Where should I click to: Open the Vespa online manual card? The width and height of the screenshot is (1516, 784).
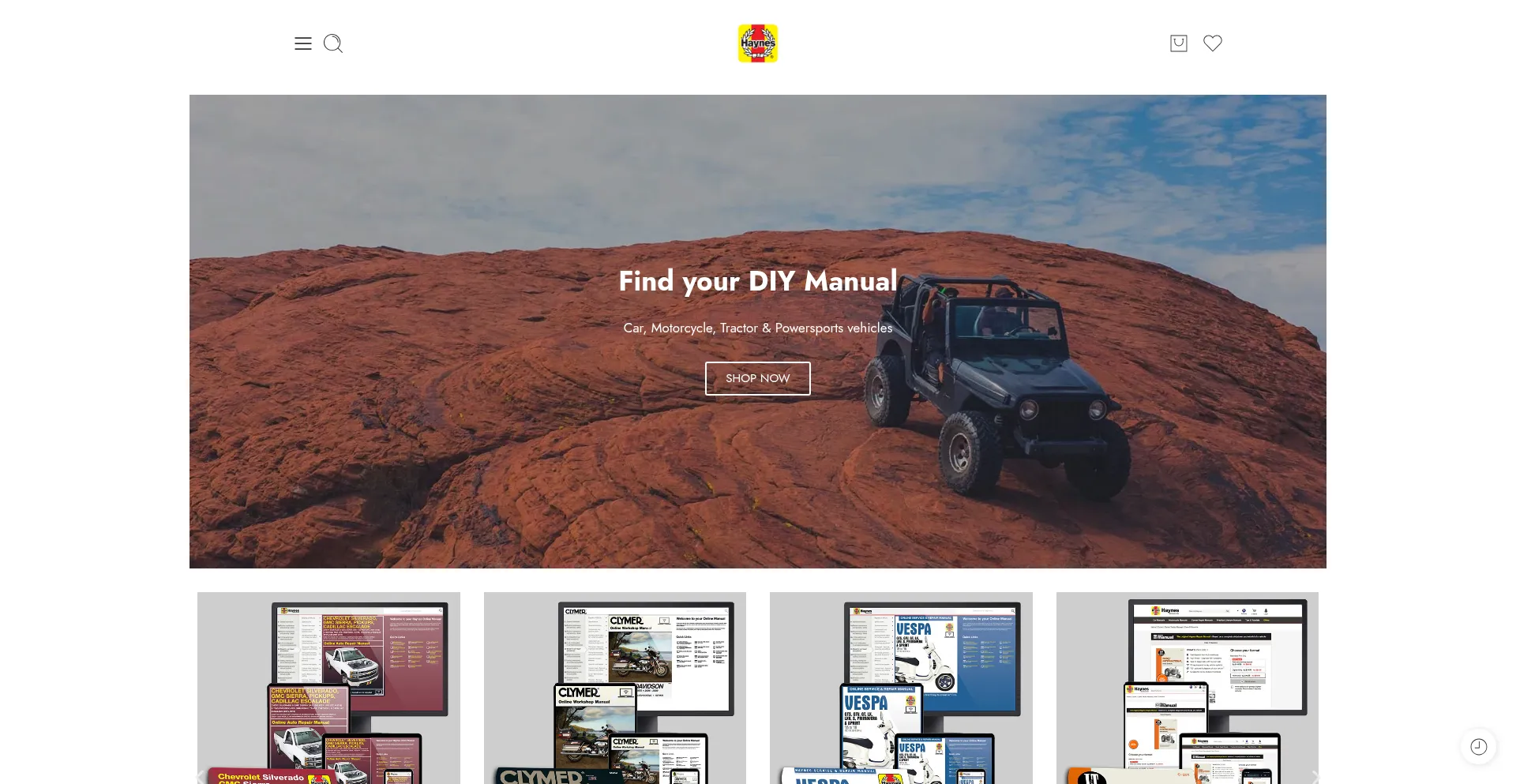click(901, 688)
